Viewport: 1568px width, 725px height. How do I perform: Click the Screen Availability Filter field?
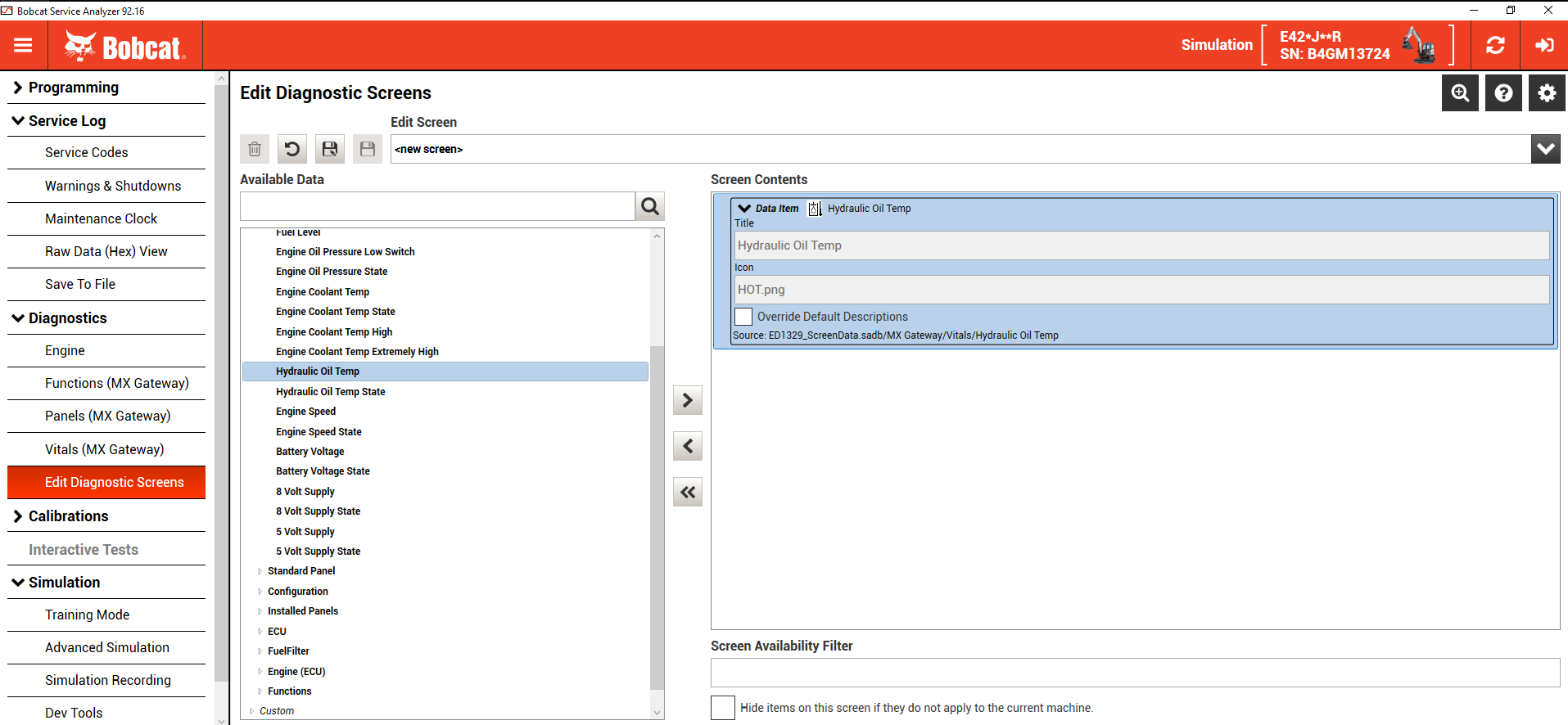(x=1135, y=673)
